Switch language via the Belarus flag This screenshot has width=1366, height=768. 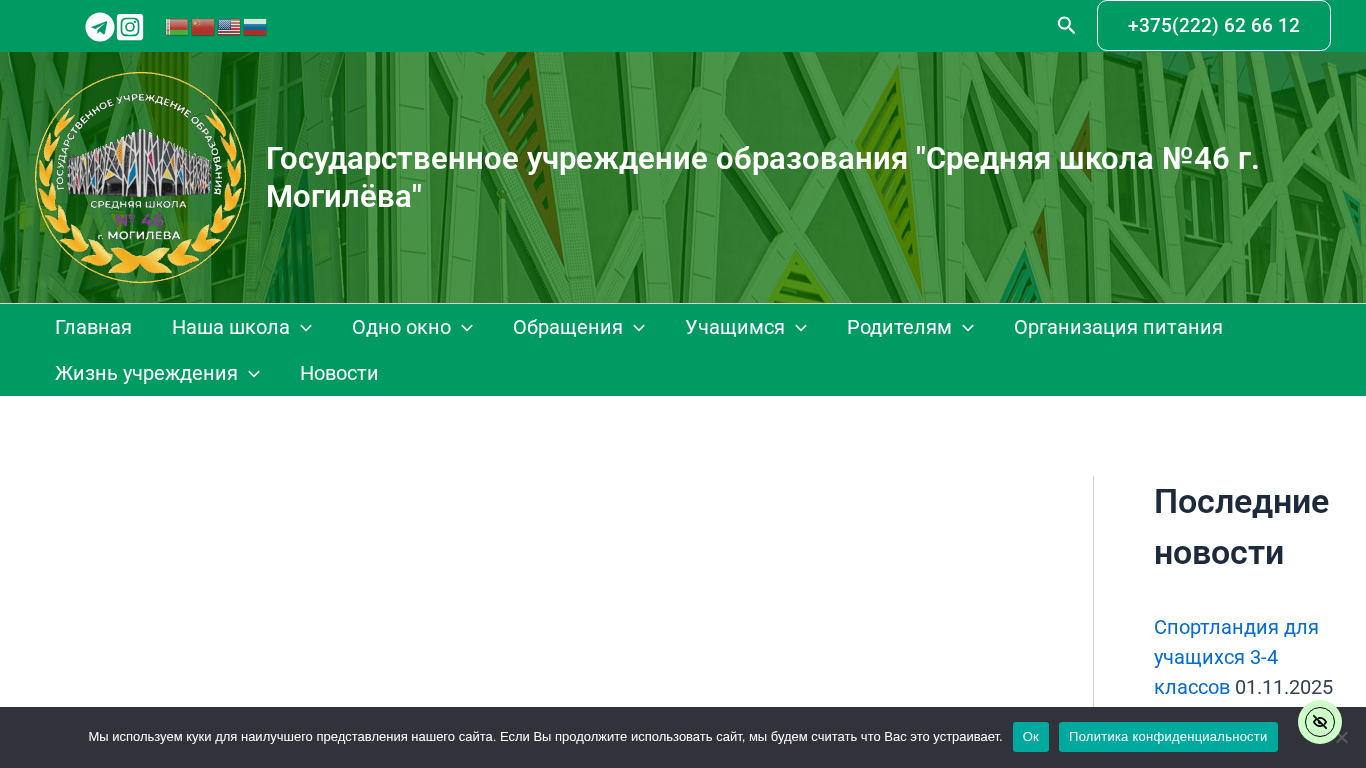177,27
